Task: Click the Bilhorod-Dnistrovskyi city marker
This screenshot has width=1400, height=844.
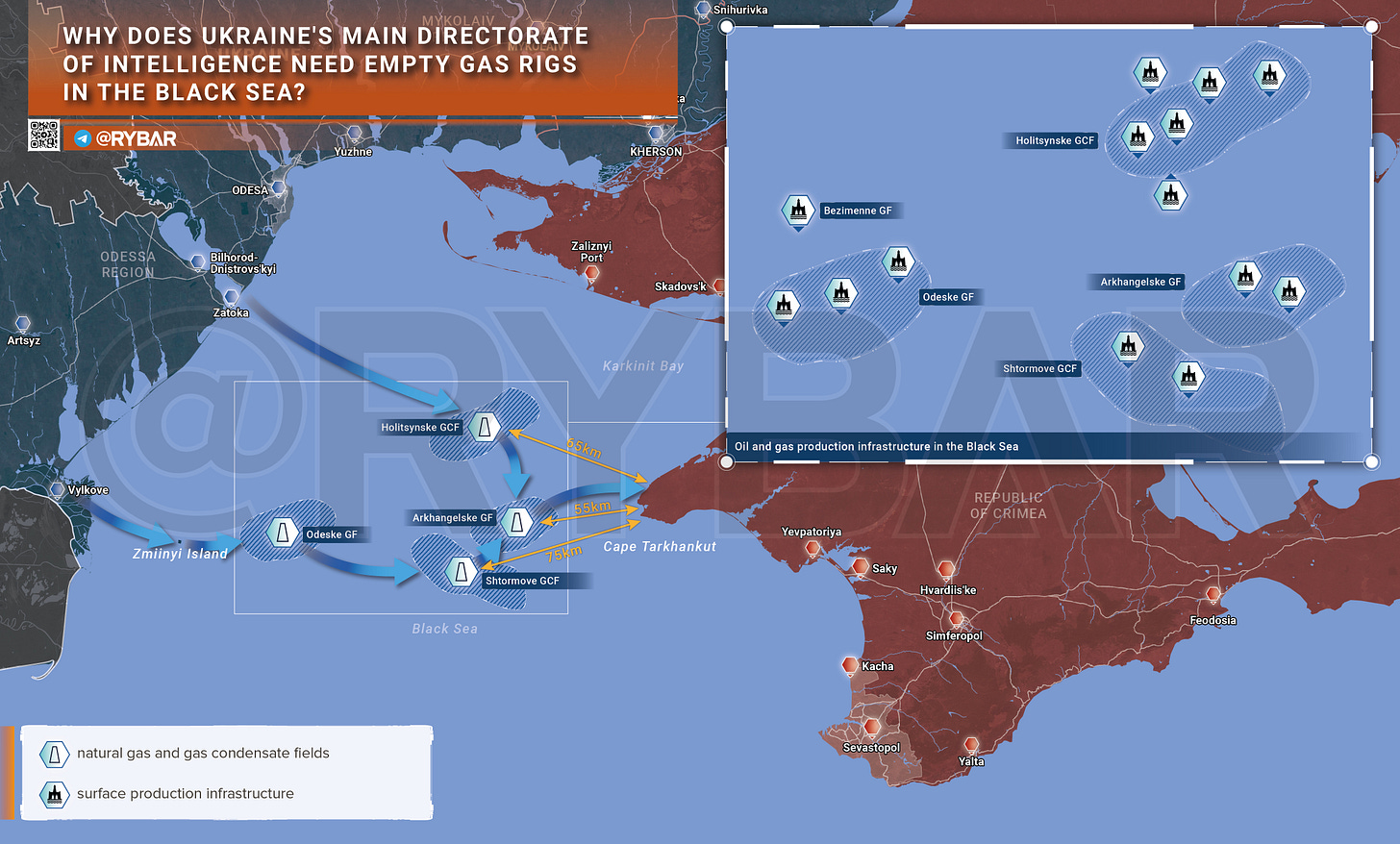Action: tap(199, 261)
